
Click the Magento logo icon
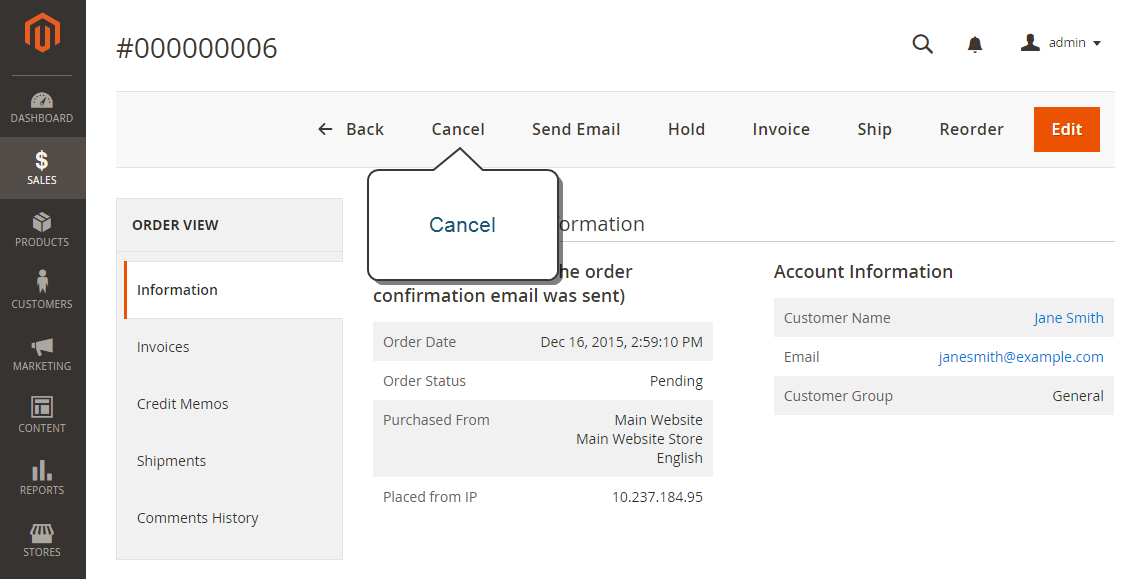click(x=42, y=33)
